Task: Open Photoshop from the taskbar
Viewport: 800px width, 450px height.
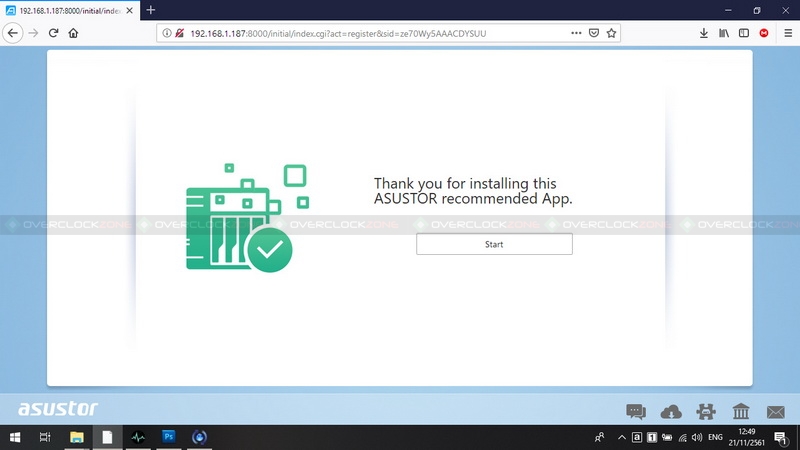Action: tap(168, 437)
